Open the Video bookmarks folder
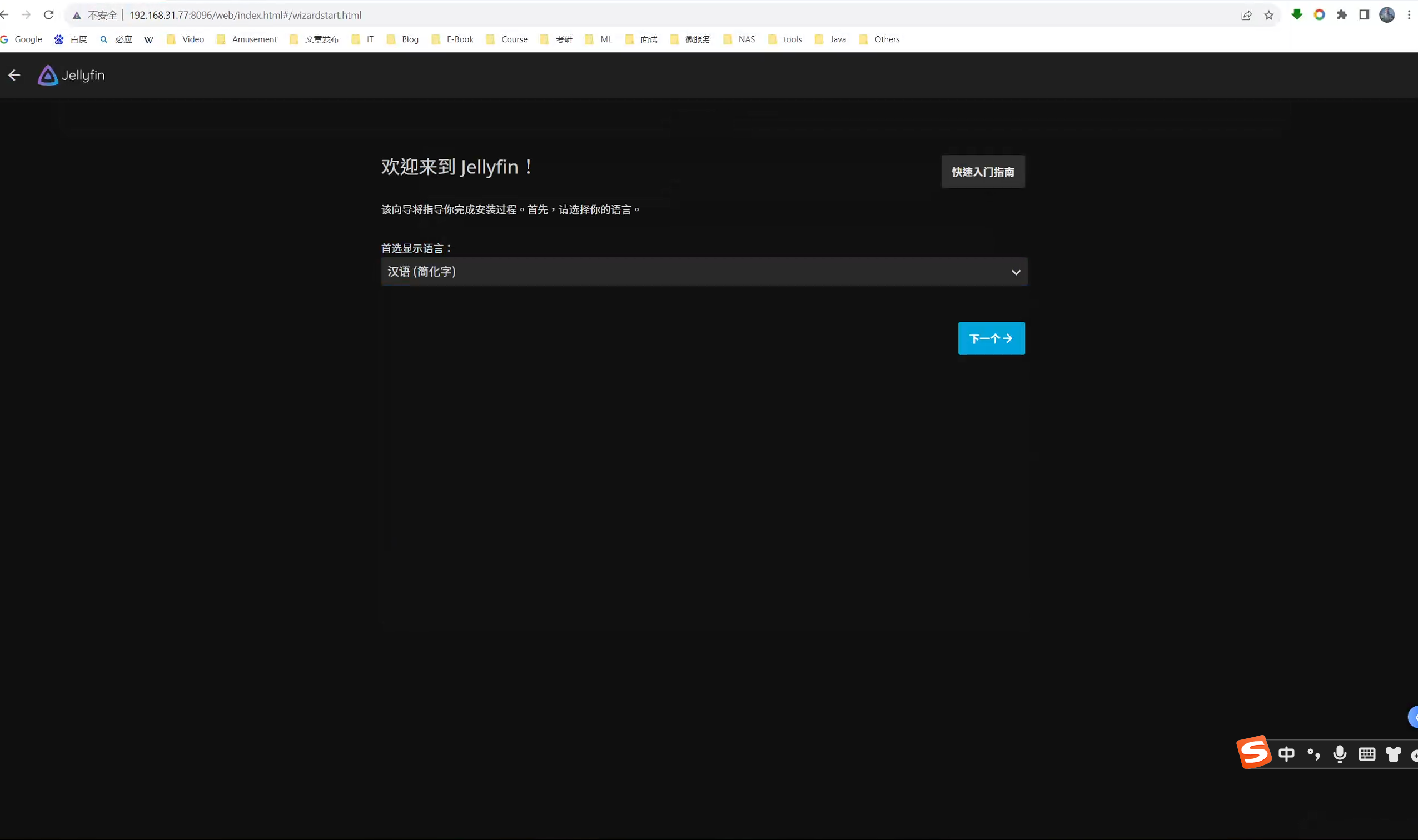The height and width of the screenshot is (840, 1418). (x=186, y=39)
